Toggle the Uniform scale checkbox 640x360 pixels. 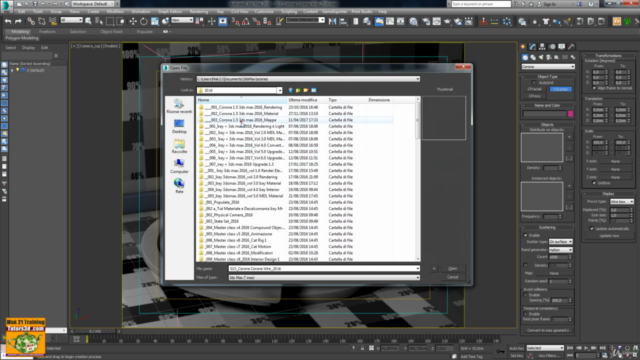594,183
